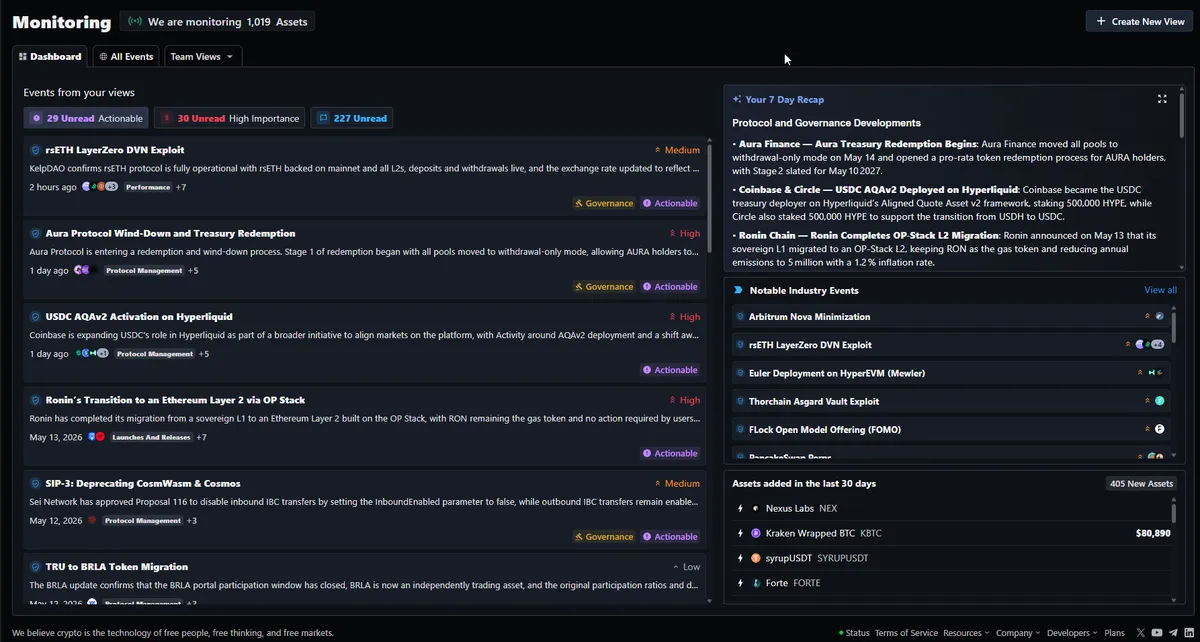Viewport: 1200px width, 642px height.
Task: Click Medium importance label on SIP-3 card
Action: (677, 483)
